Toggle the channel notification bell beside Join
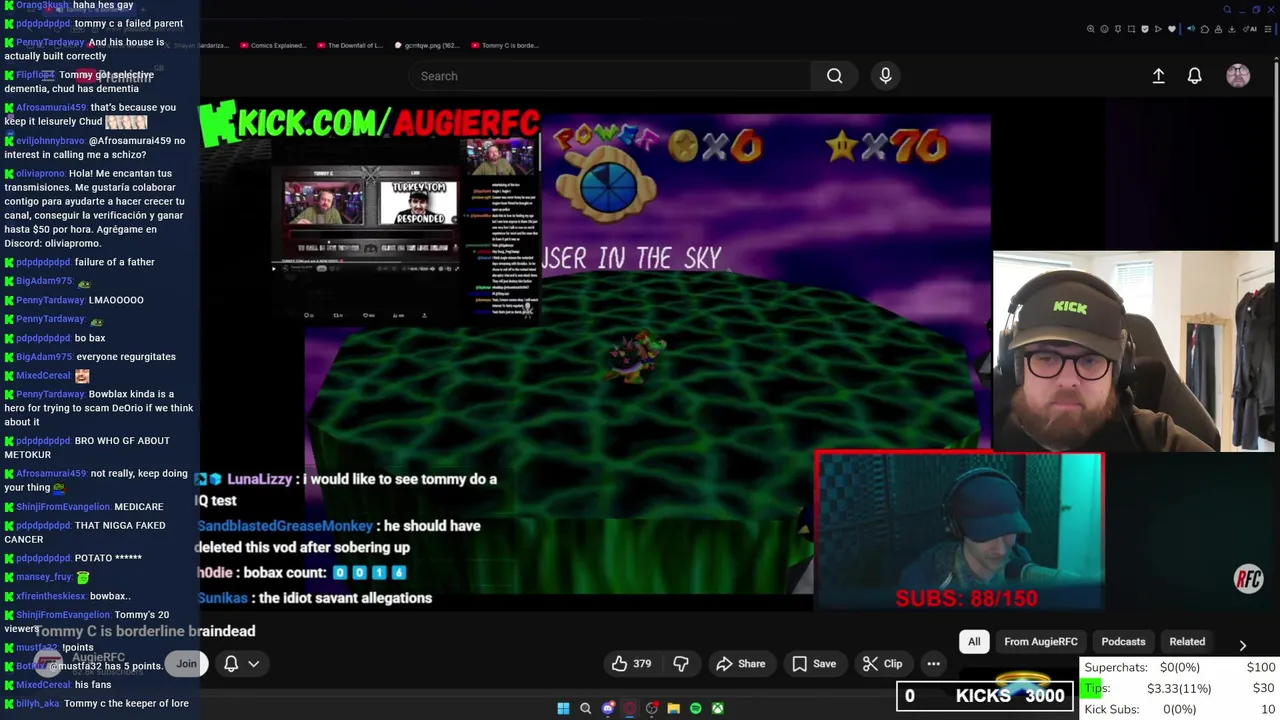Viewport: 1280px width, 720px height. coord(231,664)
